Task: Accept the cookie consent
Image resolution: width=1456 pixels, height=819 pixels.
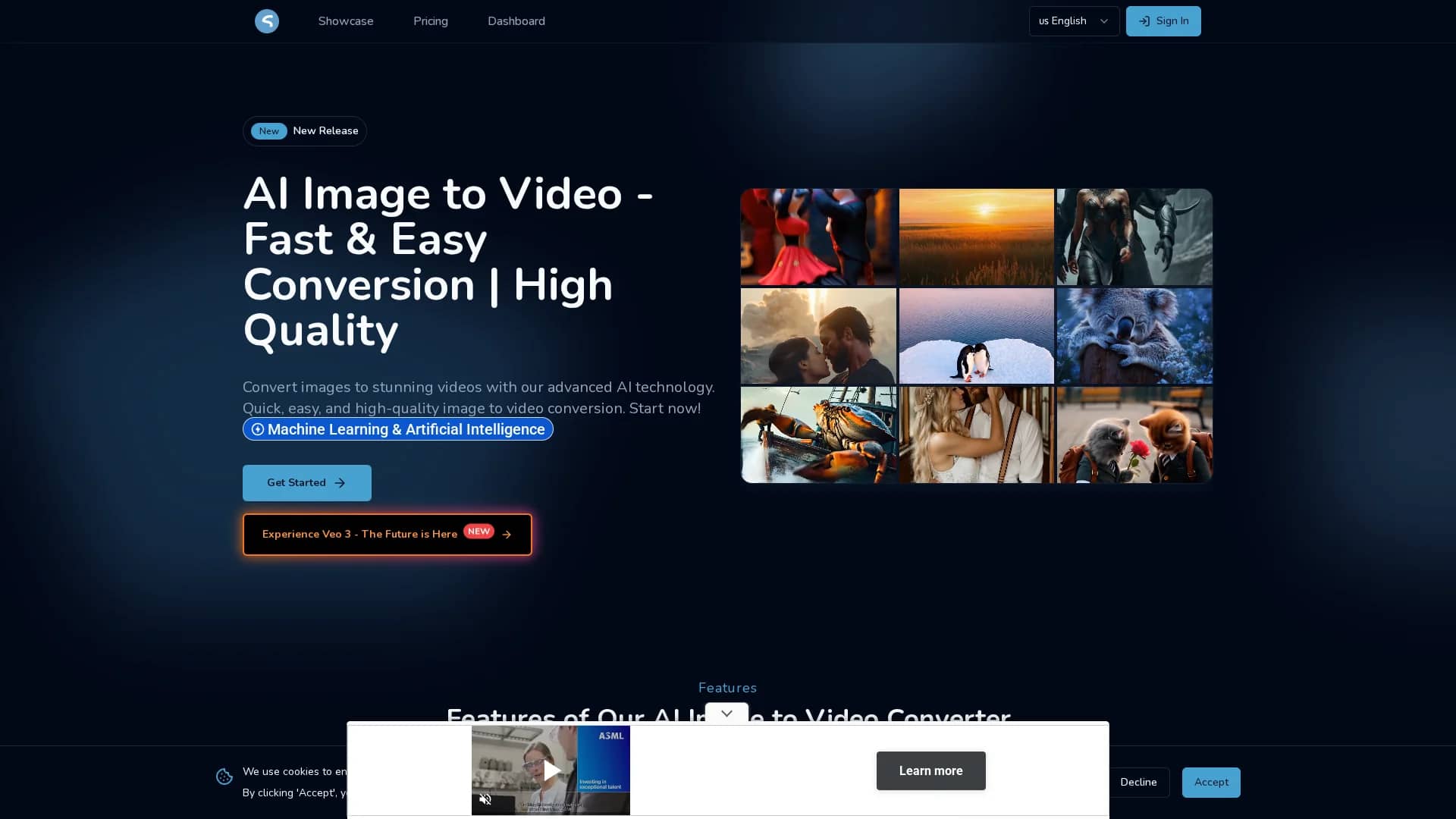Action: (x=1211, y=783)
